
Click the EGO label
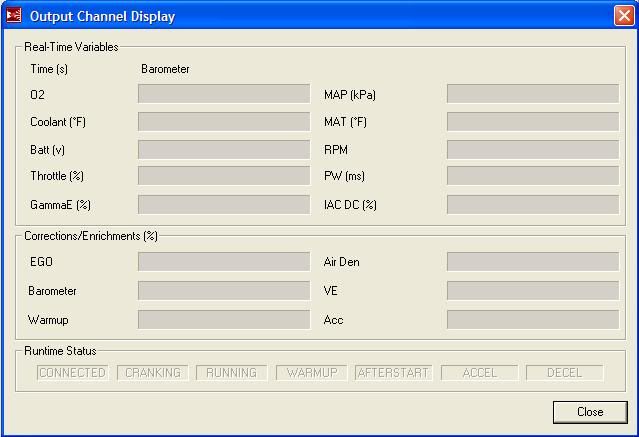41,262
